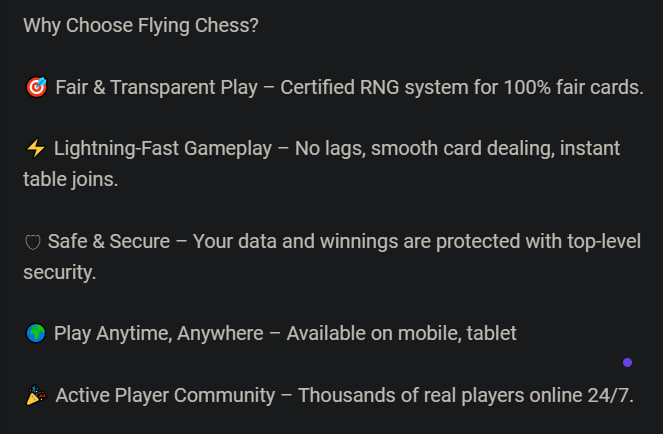Image resolution: width=663 pixels, height=434 pixels.
Task: Click the party popper emoji icon
Action: [36, 395]
